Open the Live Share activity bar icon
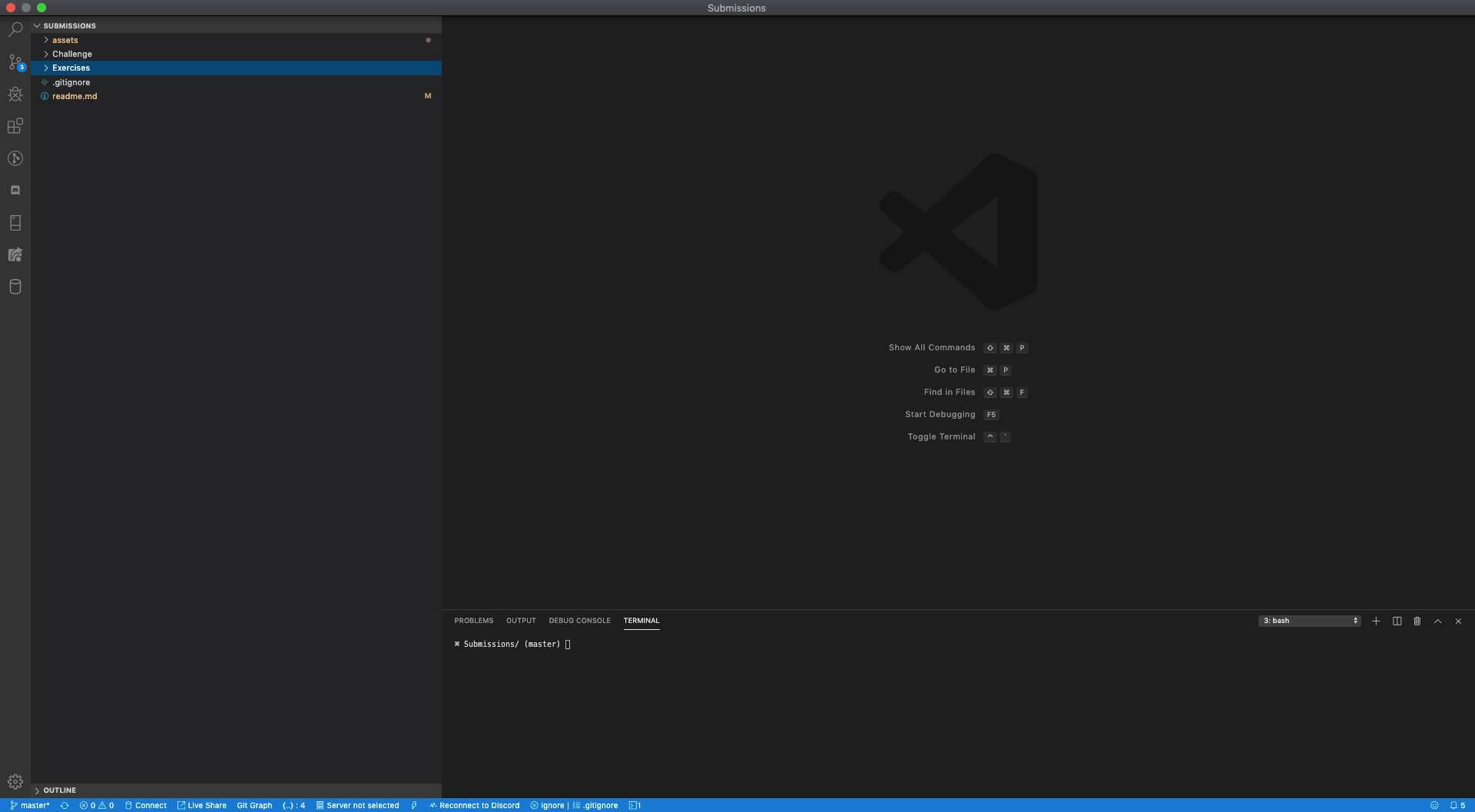This screenshot has width=1475, height=812. click(15, 254)
